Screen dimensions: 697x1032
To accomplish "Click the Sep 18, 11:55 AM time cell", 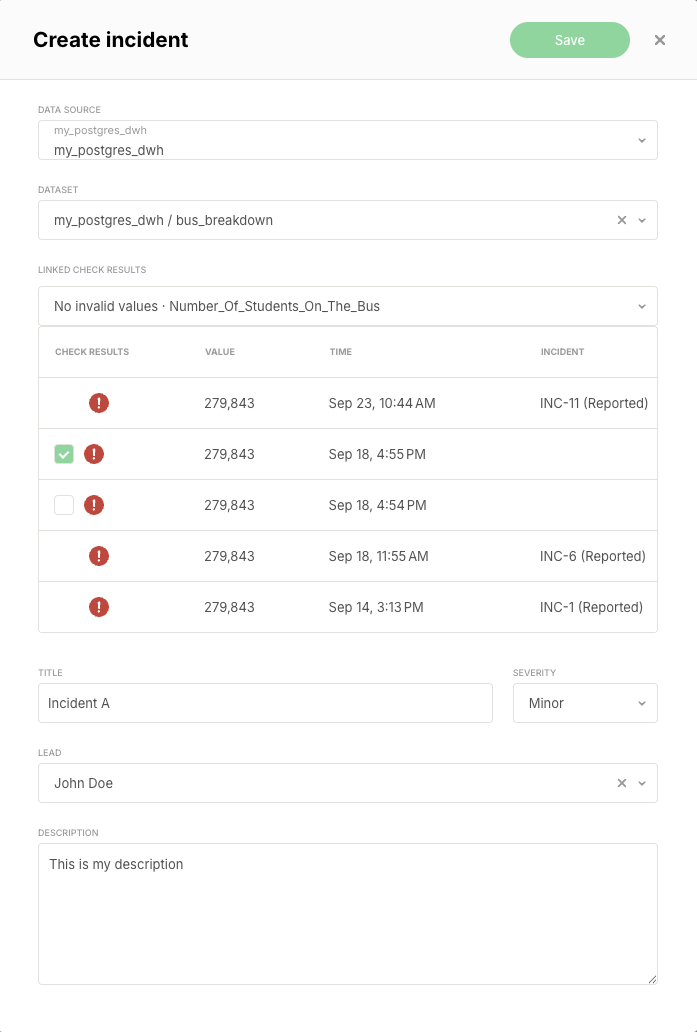I will tap(378, 556).
